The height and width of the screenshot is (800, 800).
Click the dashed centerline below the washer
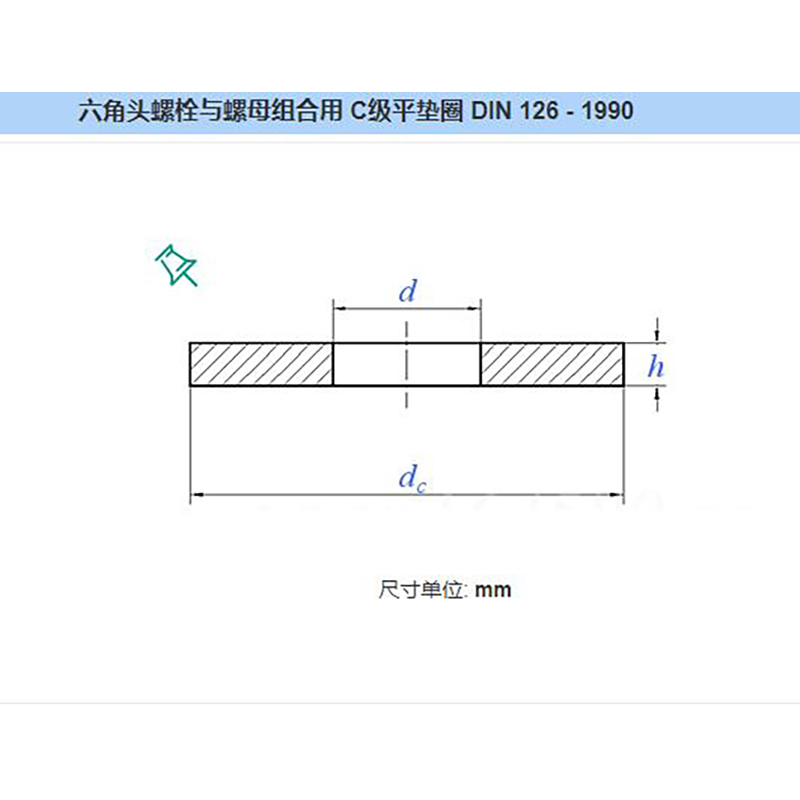point(406,397)
